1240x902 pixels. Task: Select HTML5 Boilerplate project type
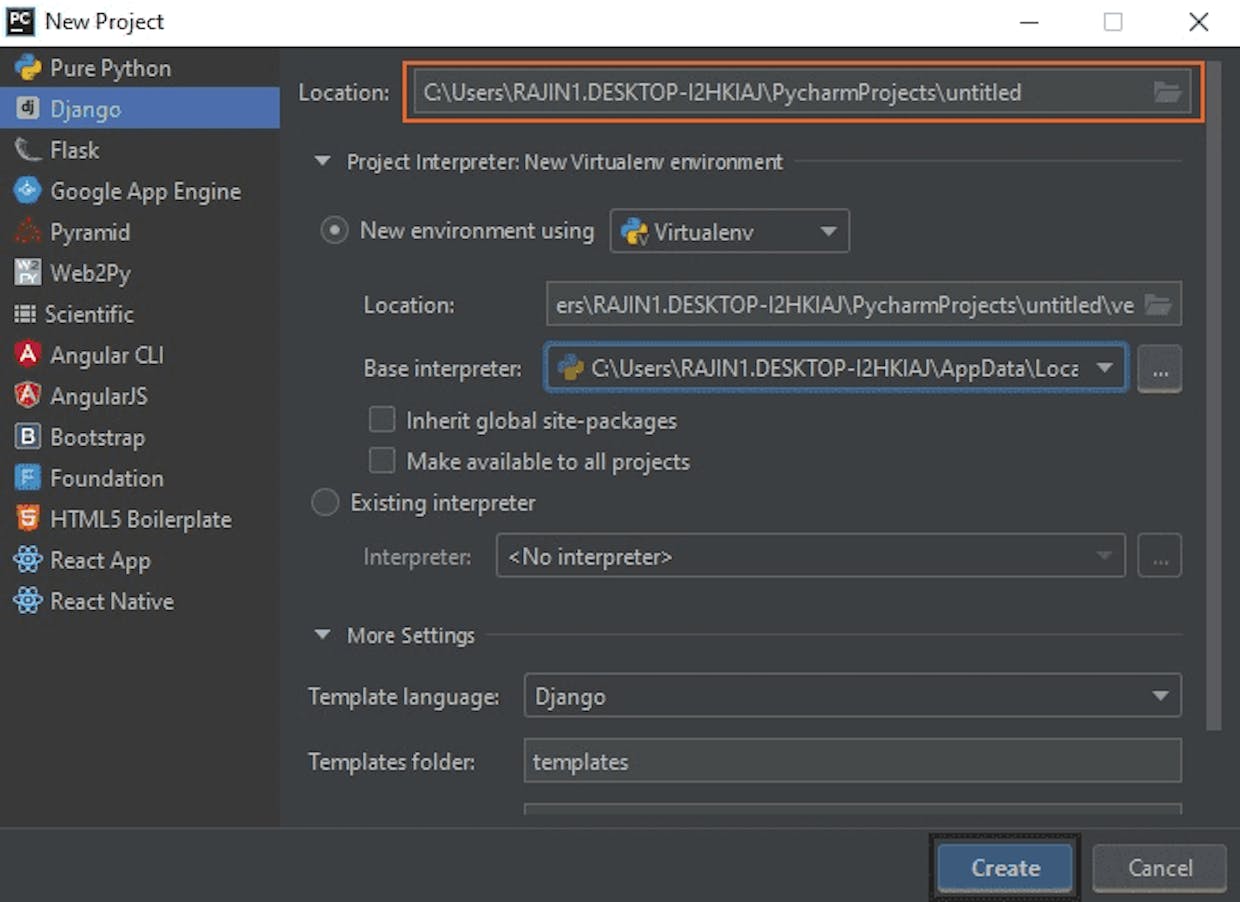(140, 519)
